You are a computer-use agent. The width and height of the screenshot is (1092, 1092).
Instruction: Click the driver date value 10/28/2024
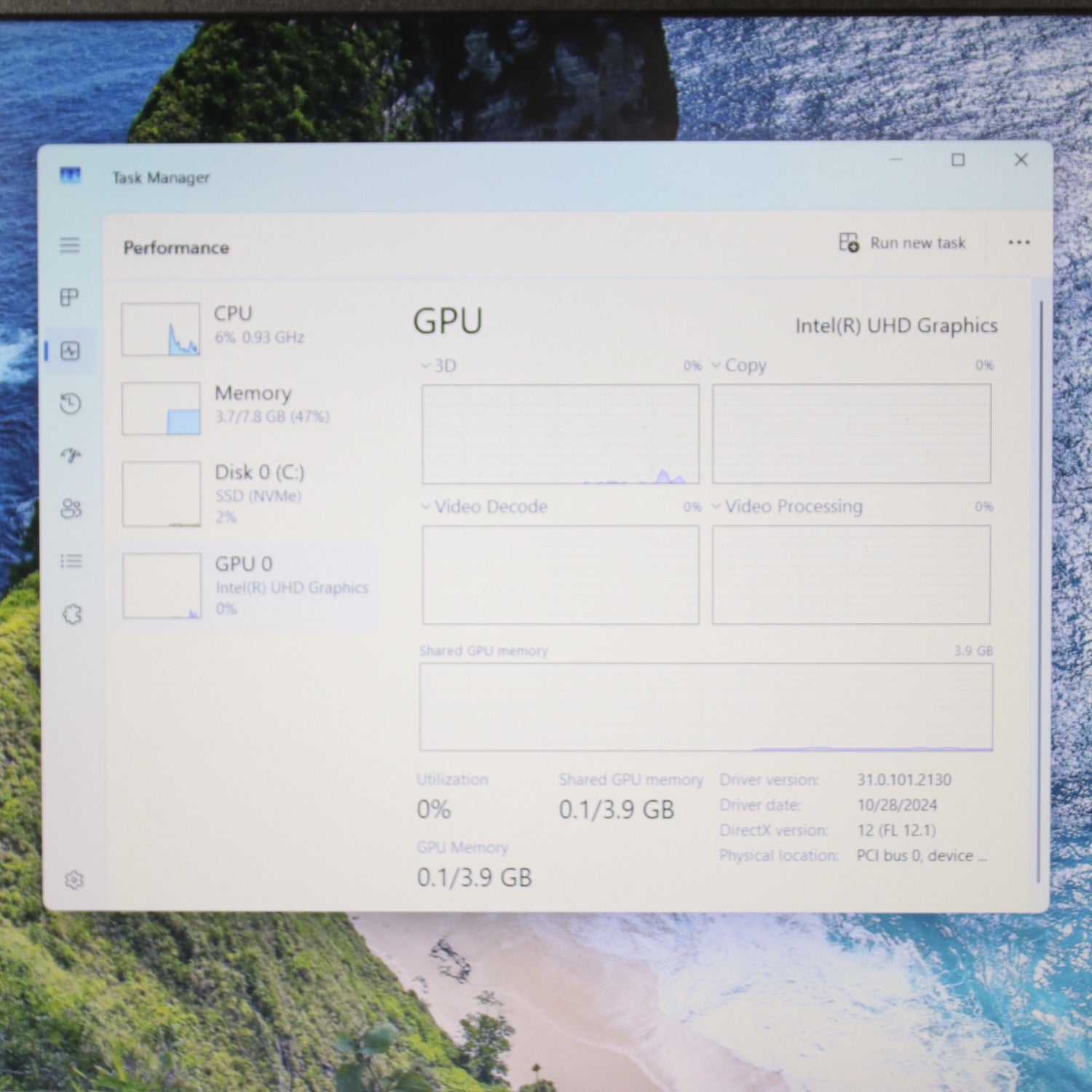[x=898, y=805]
